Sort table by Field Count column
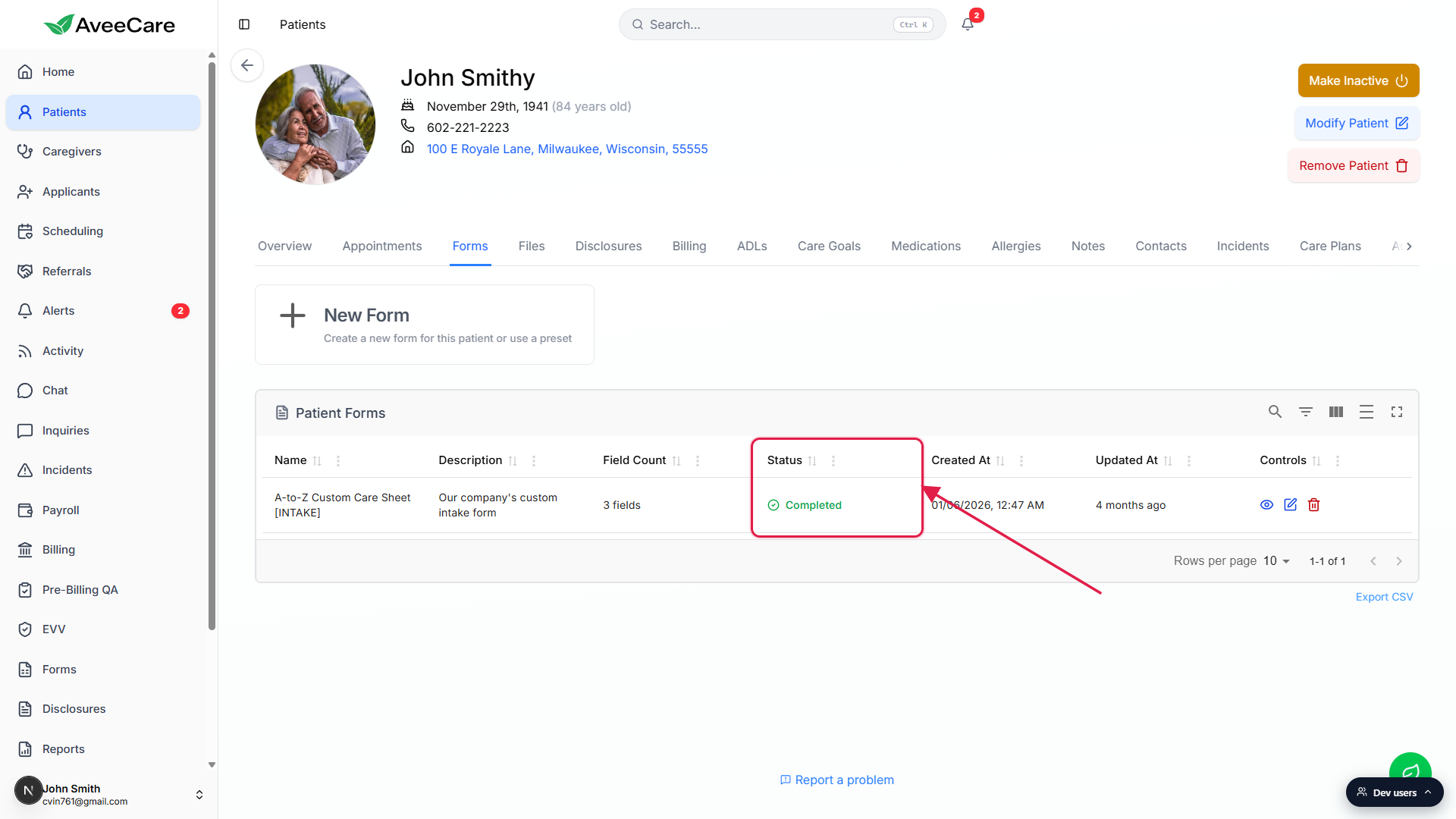Viewport: 1456px width, 819px height. (676, 461)
